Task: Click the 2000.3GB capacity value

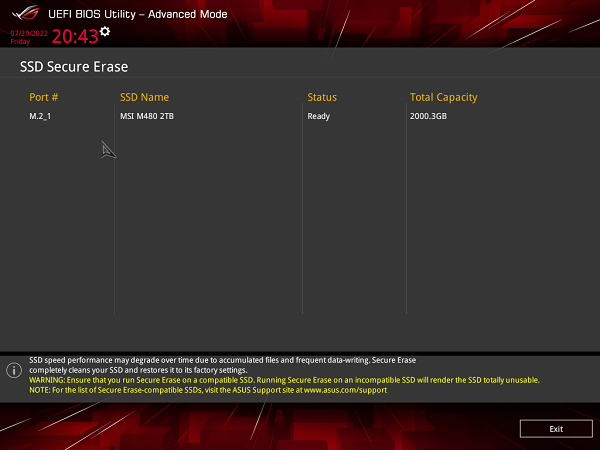Action: (x=430, y=117)
